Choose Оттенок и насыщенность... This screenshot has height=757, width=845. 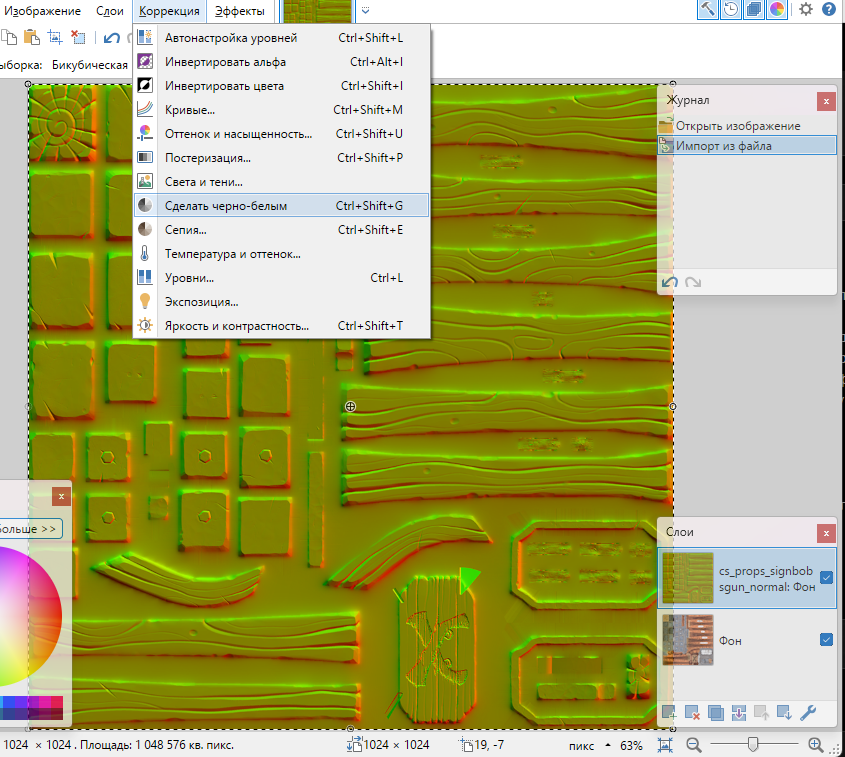281,134
